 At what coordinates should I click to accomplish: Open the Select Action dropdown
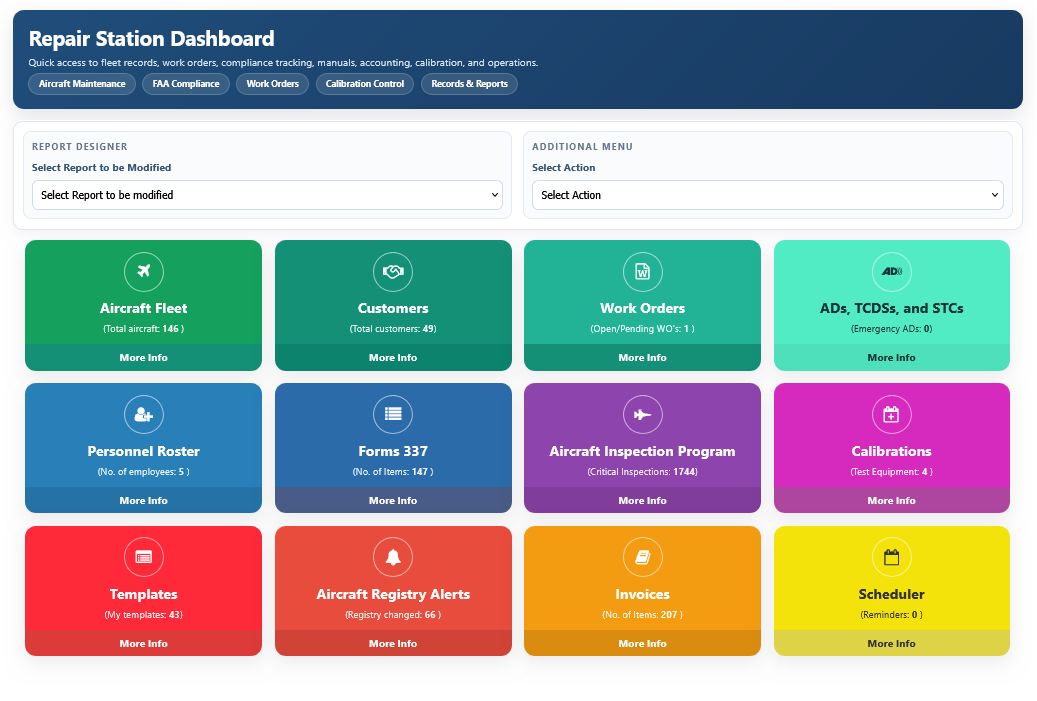click(767, 195)
